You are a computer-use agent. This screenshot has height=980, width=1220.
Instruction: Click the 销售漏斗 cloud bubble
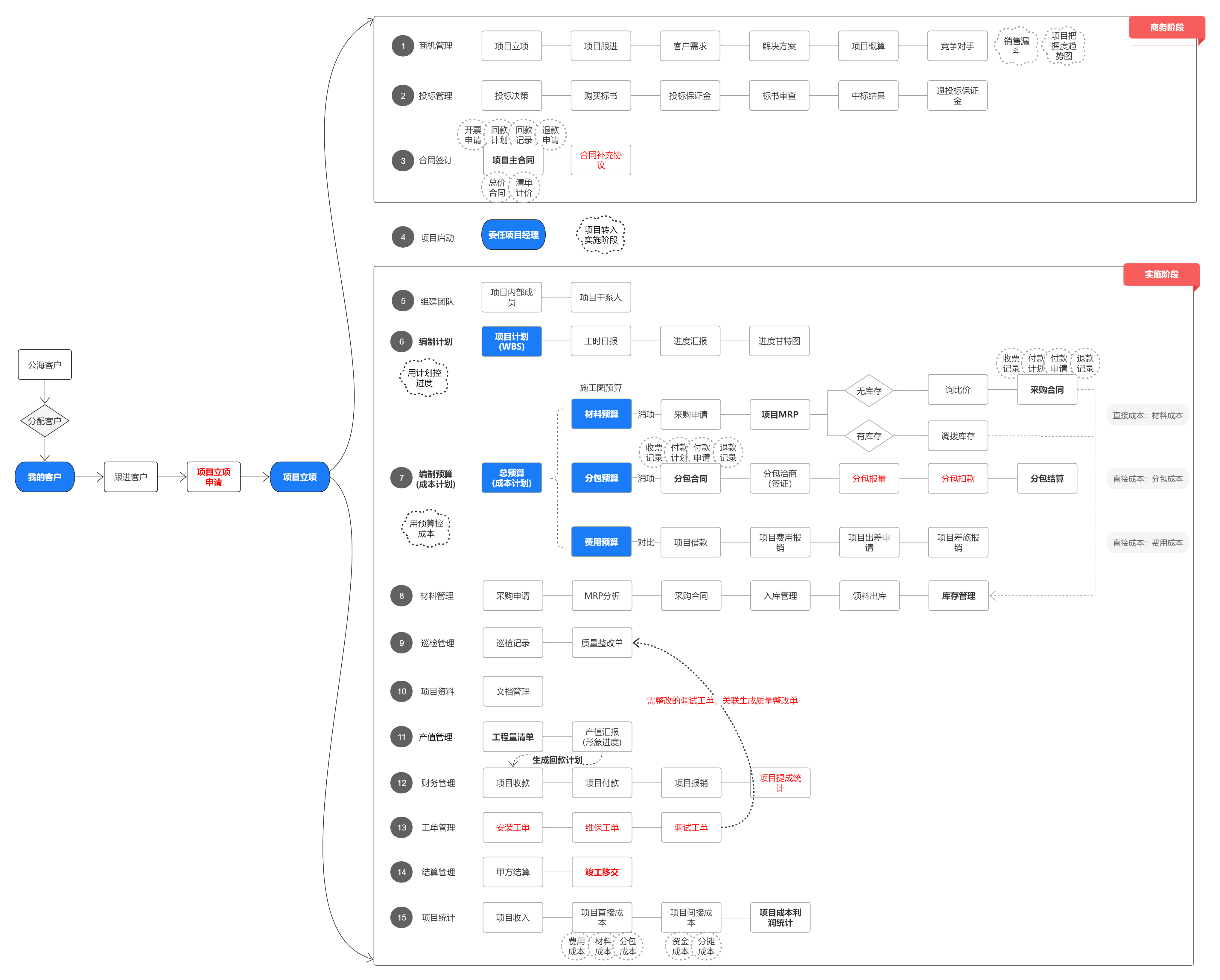coord(1016,46)
